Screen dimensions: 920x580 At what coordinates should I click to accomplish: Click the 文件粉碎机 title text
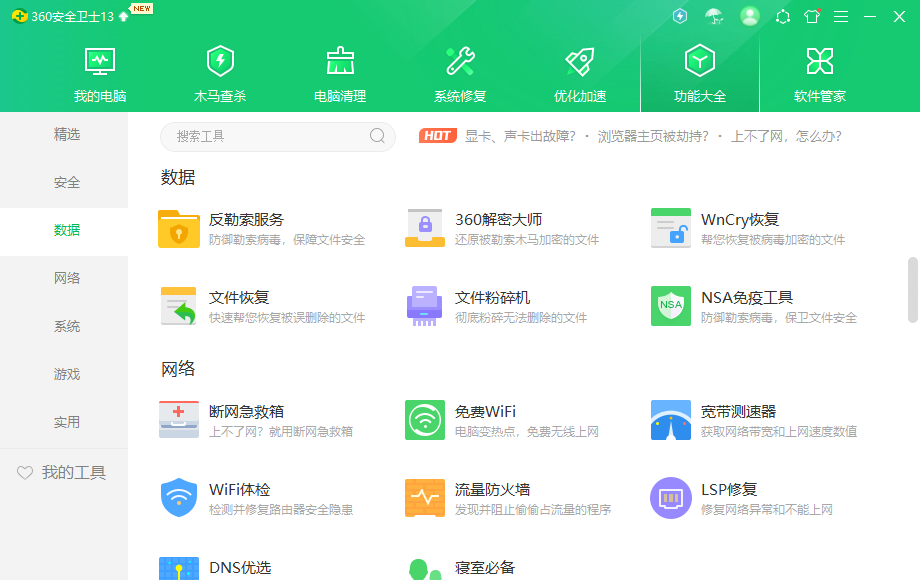pos(492,298)
